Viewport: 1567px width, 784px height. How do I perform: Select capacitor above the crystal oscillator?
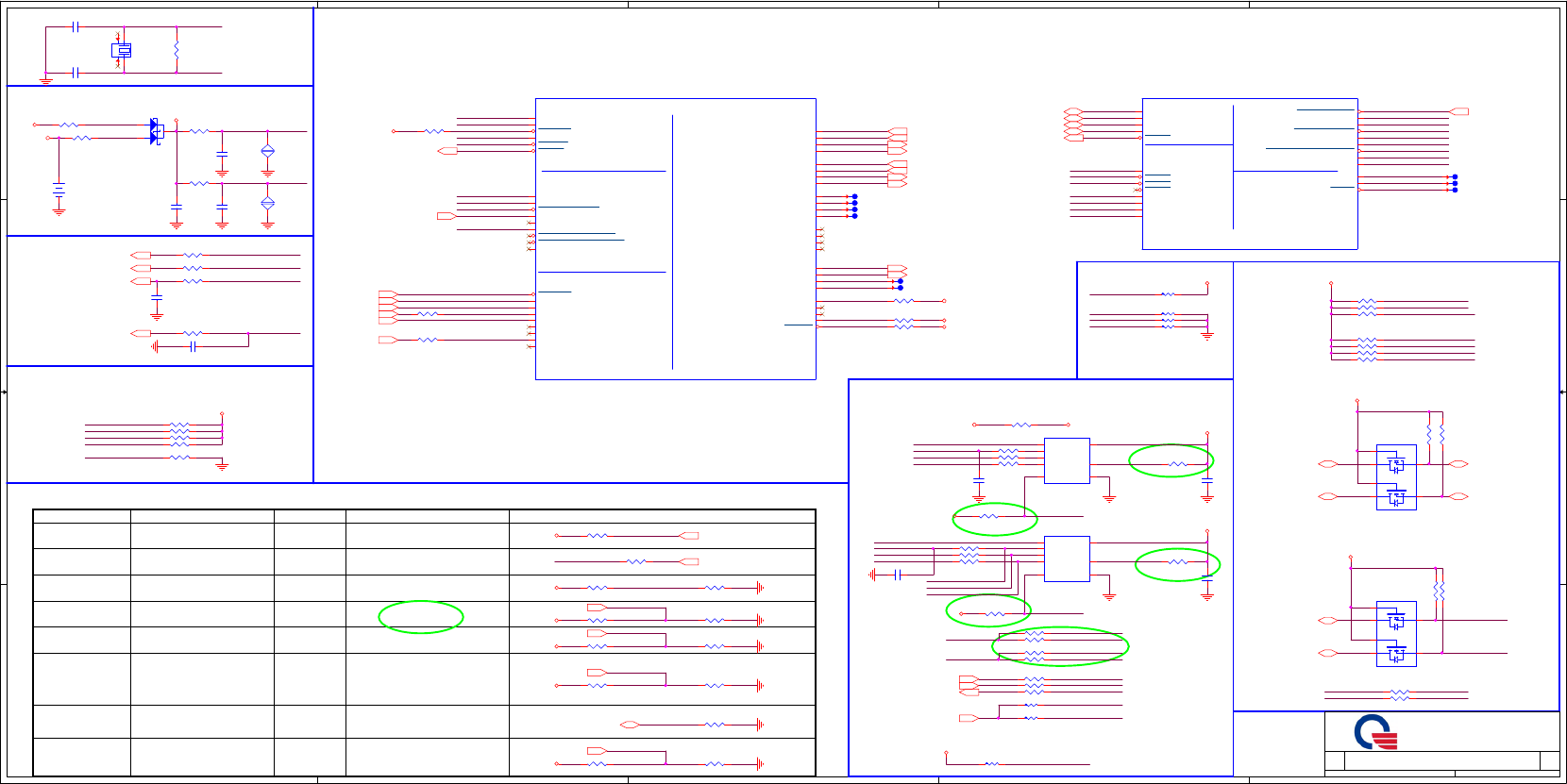point(76,26)
